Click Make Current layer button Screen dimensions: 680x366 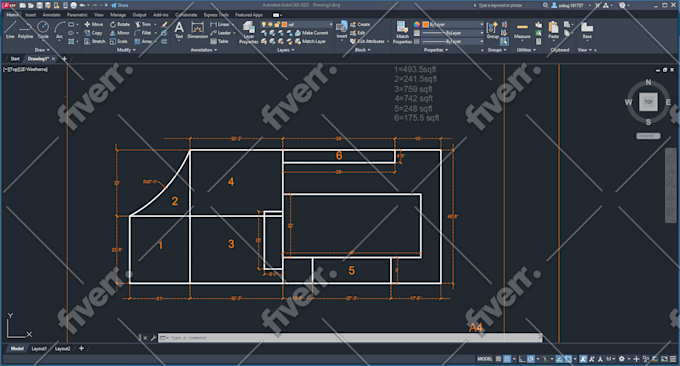[x=312, y=33]
